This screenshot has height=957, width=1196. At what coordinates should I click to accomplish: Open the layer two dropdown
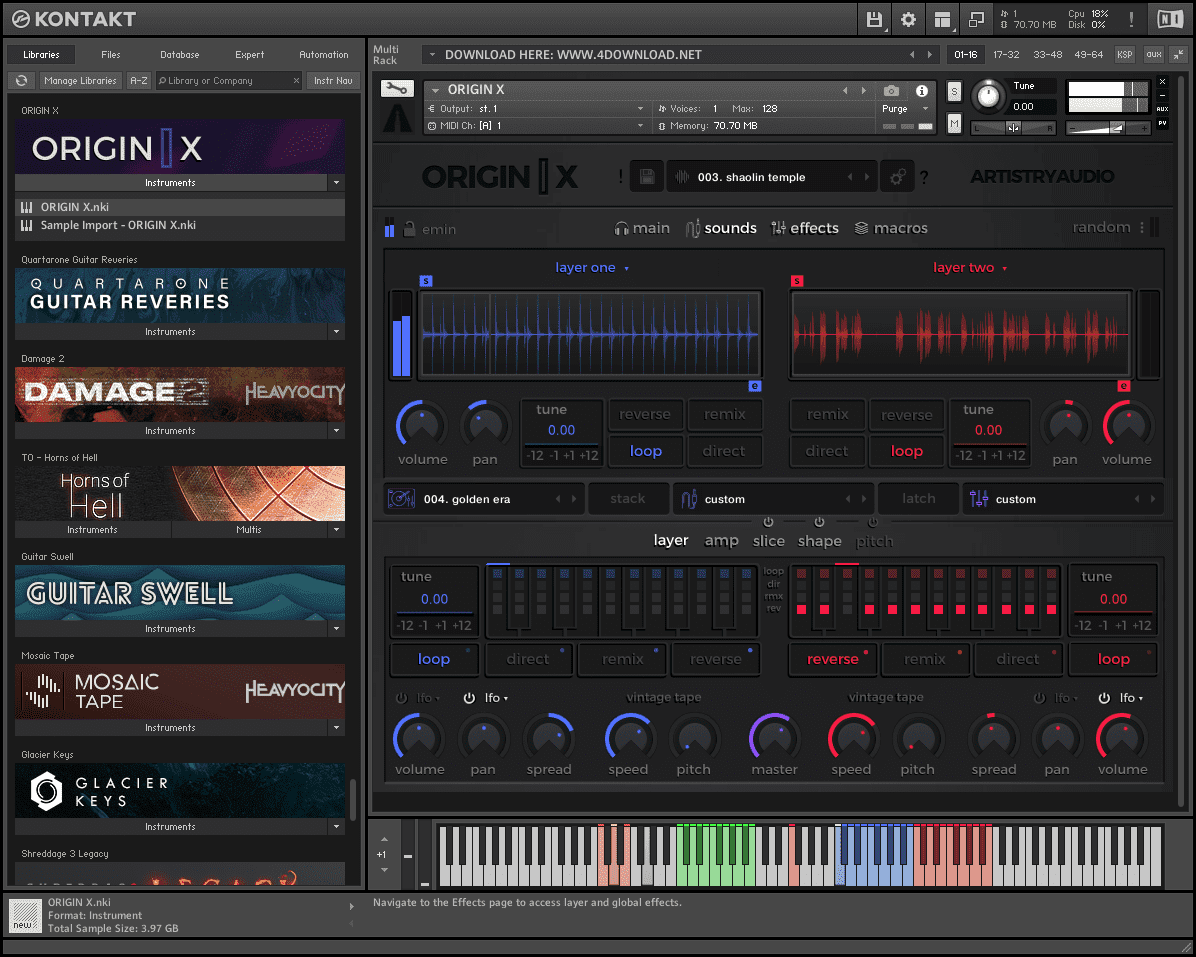pyautogui.click(x=969, y=268)
